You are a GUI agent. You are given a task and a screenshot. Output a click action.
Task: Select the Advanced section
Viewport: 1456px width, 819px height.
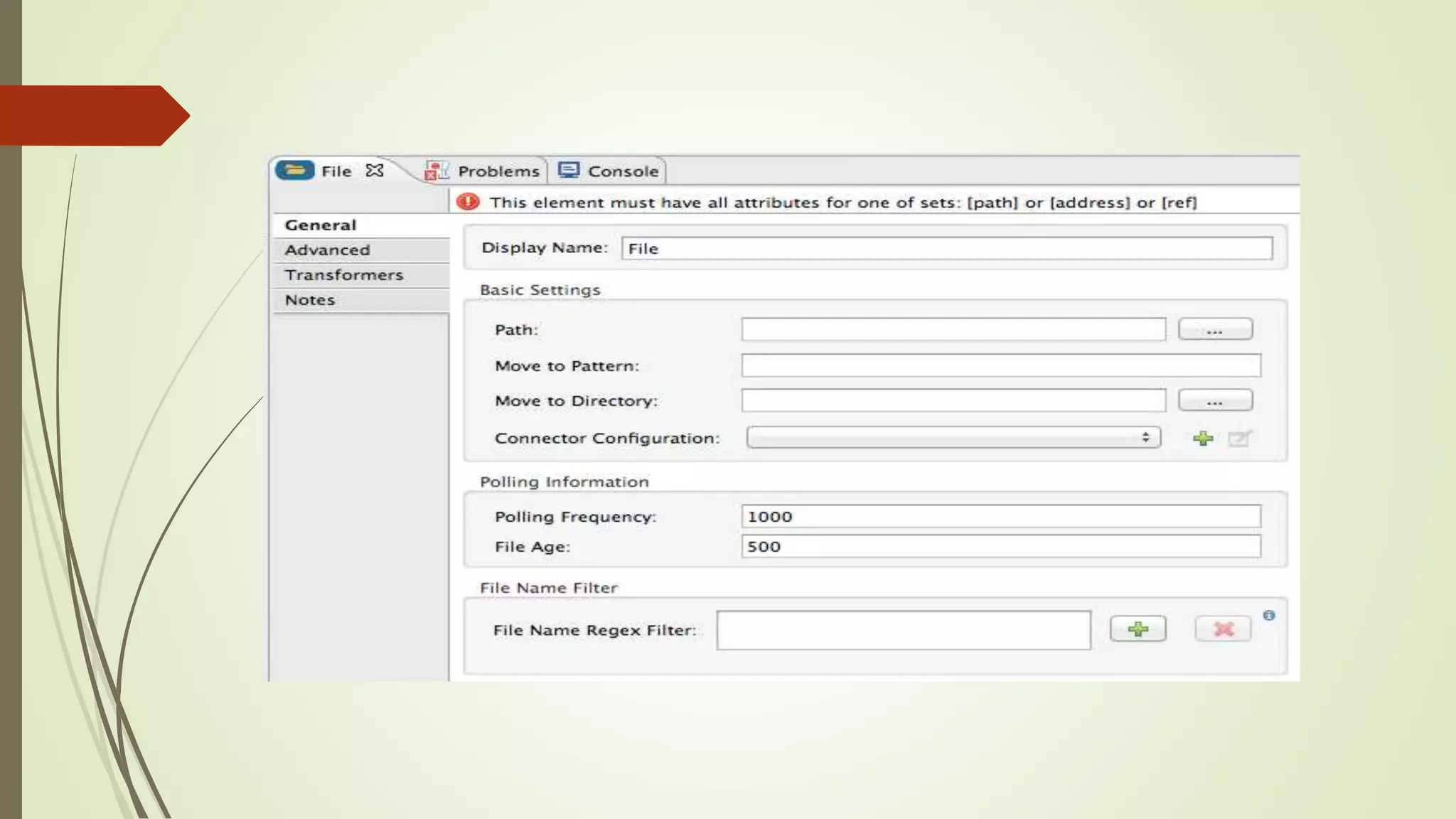point(327,250)
